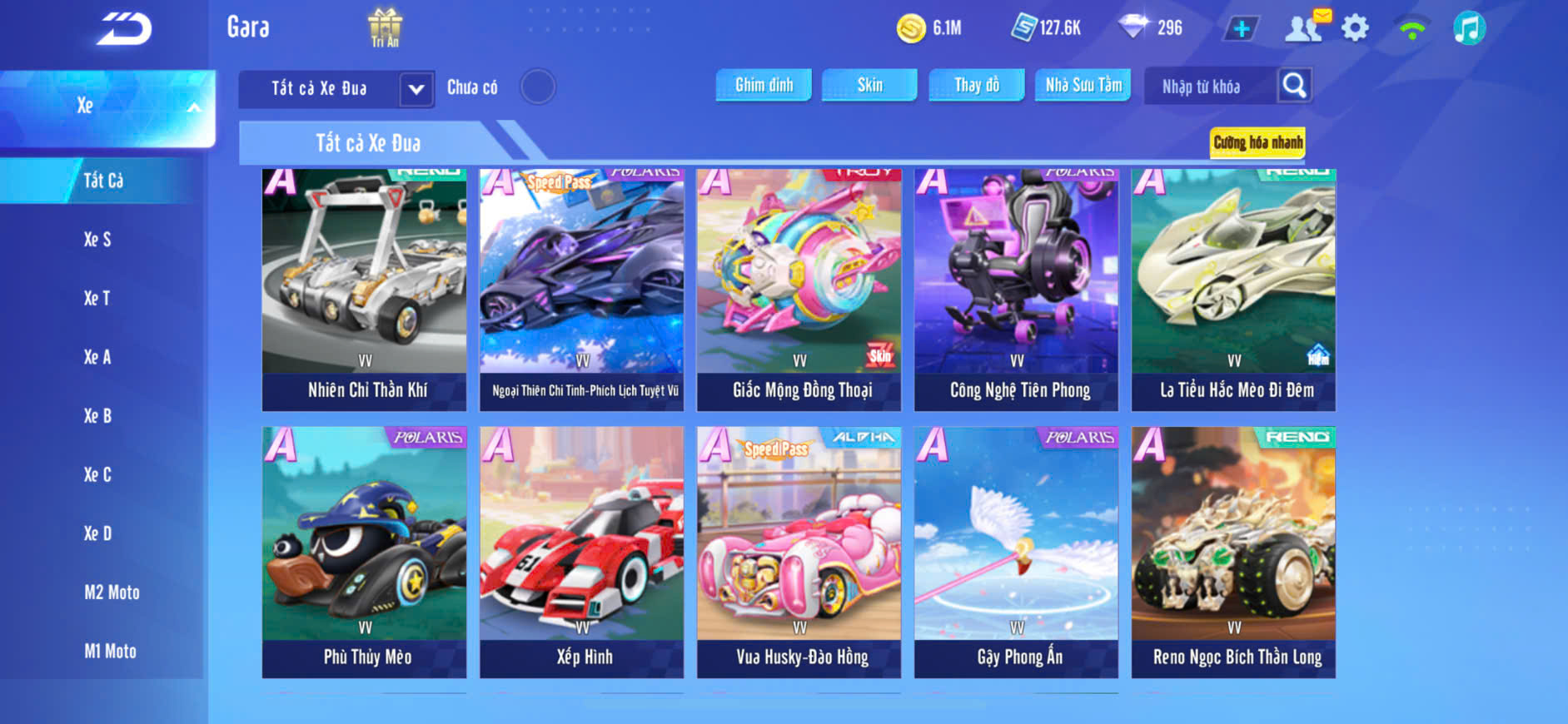Click the music note icon
Image resolution: width=1568 pixels, height=724 pixels.
pos(1469,28)
